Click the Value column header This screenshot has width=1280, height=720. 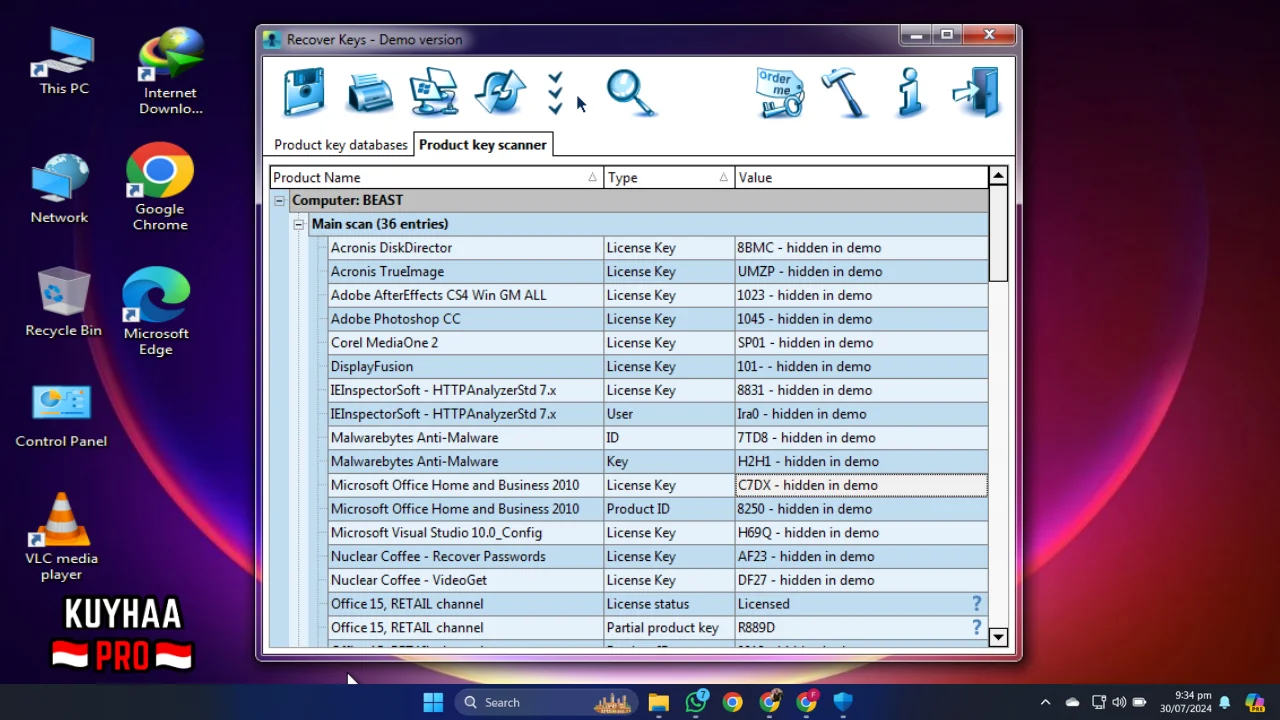pyautogui.click(x=861, y=177)
